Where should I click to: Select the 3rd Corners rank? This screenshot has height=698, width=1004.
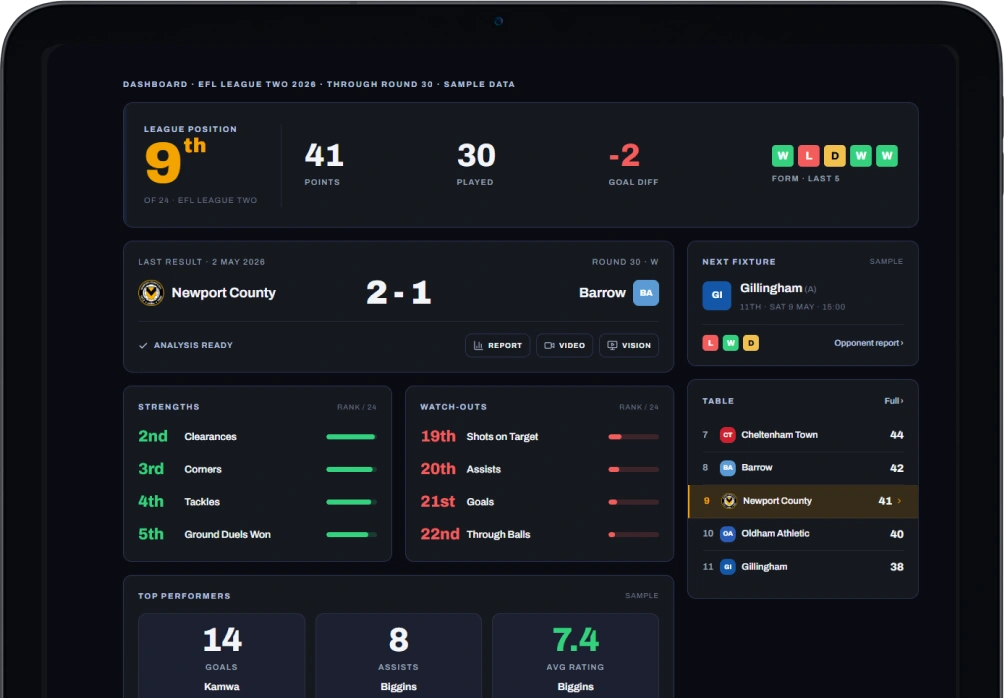click(151, 469)
